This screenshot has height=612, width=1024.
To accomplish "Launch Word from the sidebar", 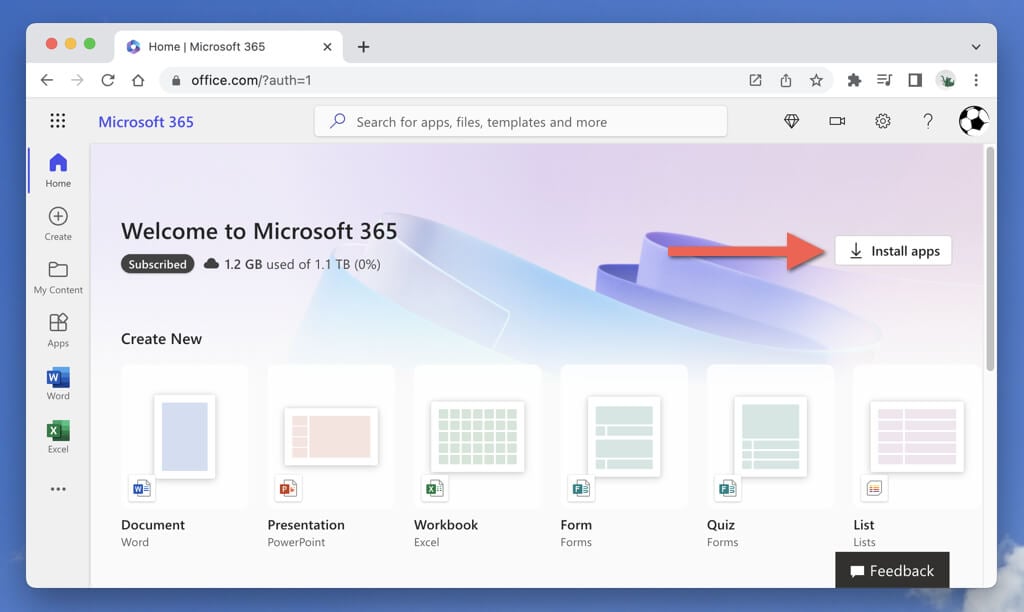I will click(58, 383).
